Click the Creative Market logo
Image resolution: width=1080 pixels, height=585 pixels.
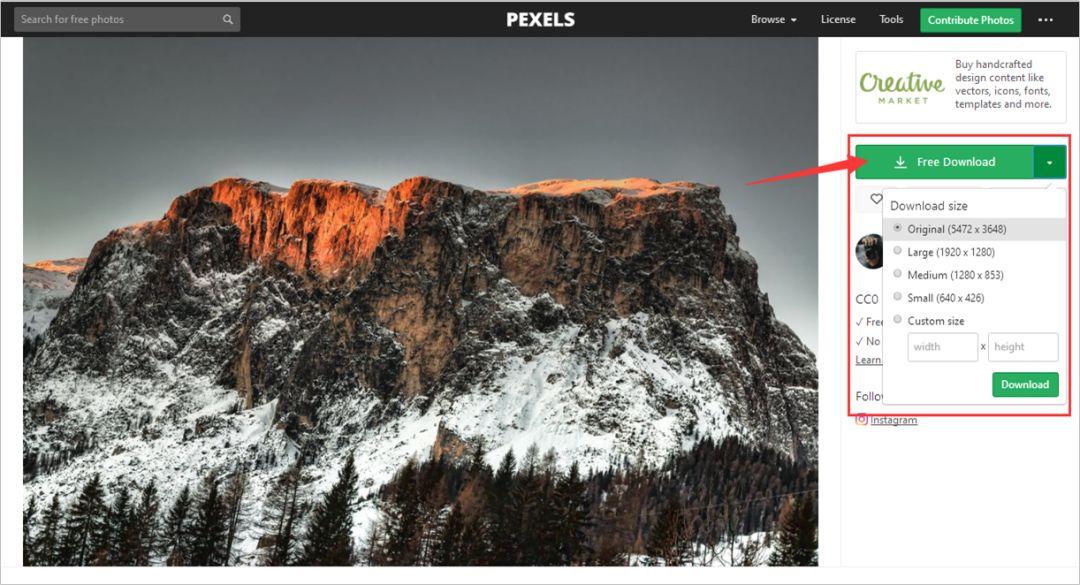pyautogui.click(x=902, y=88)
